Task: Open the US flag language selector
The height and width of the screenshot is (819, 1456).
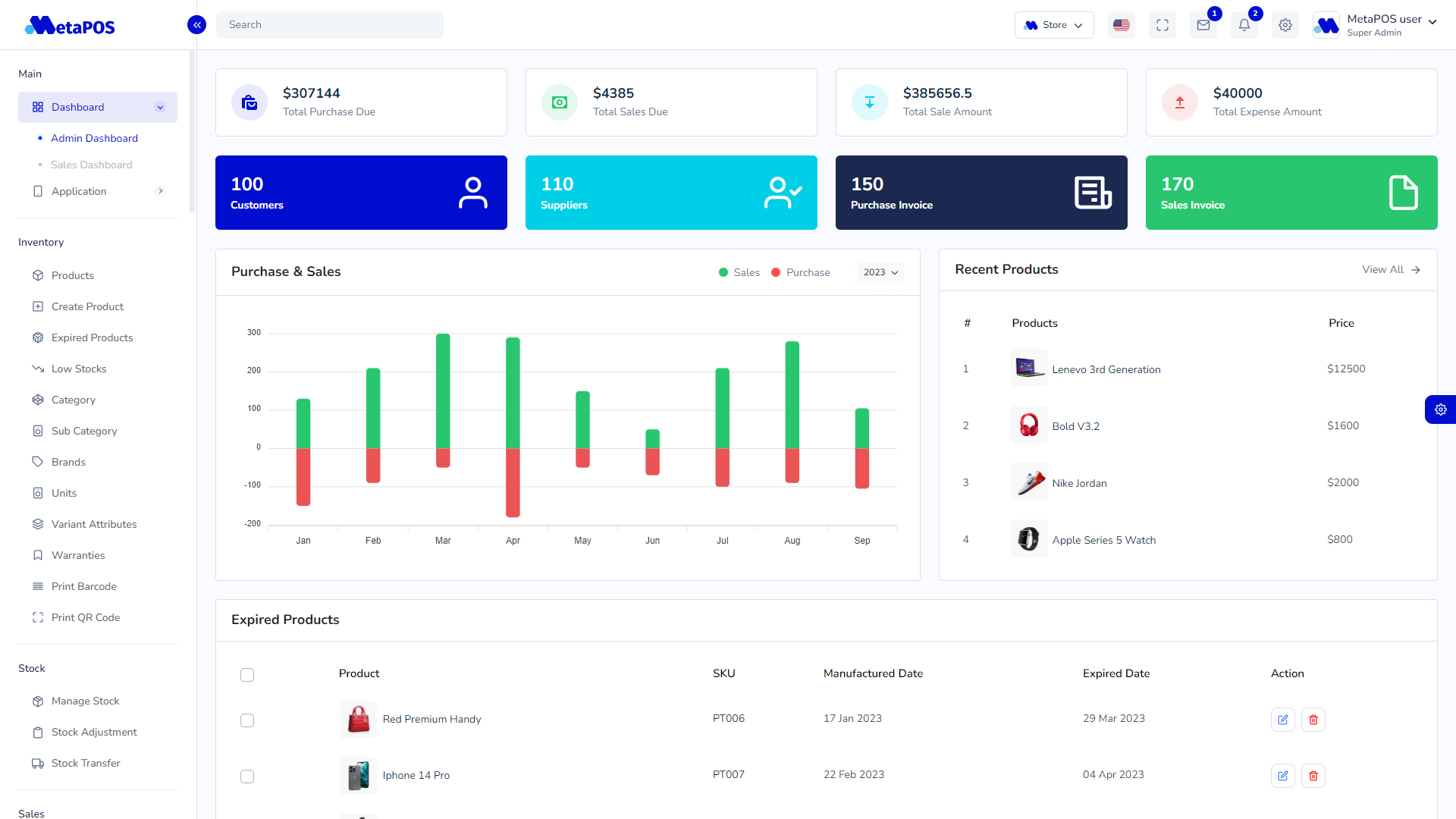Action: 1122,25
